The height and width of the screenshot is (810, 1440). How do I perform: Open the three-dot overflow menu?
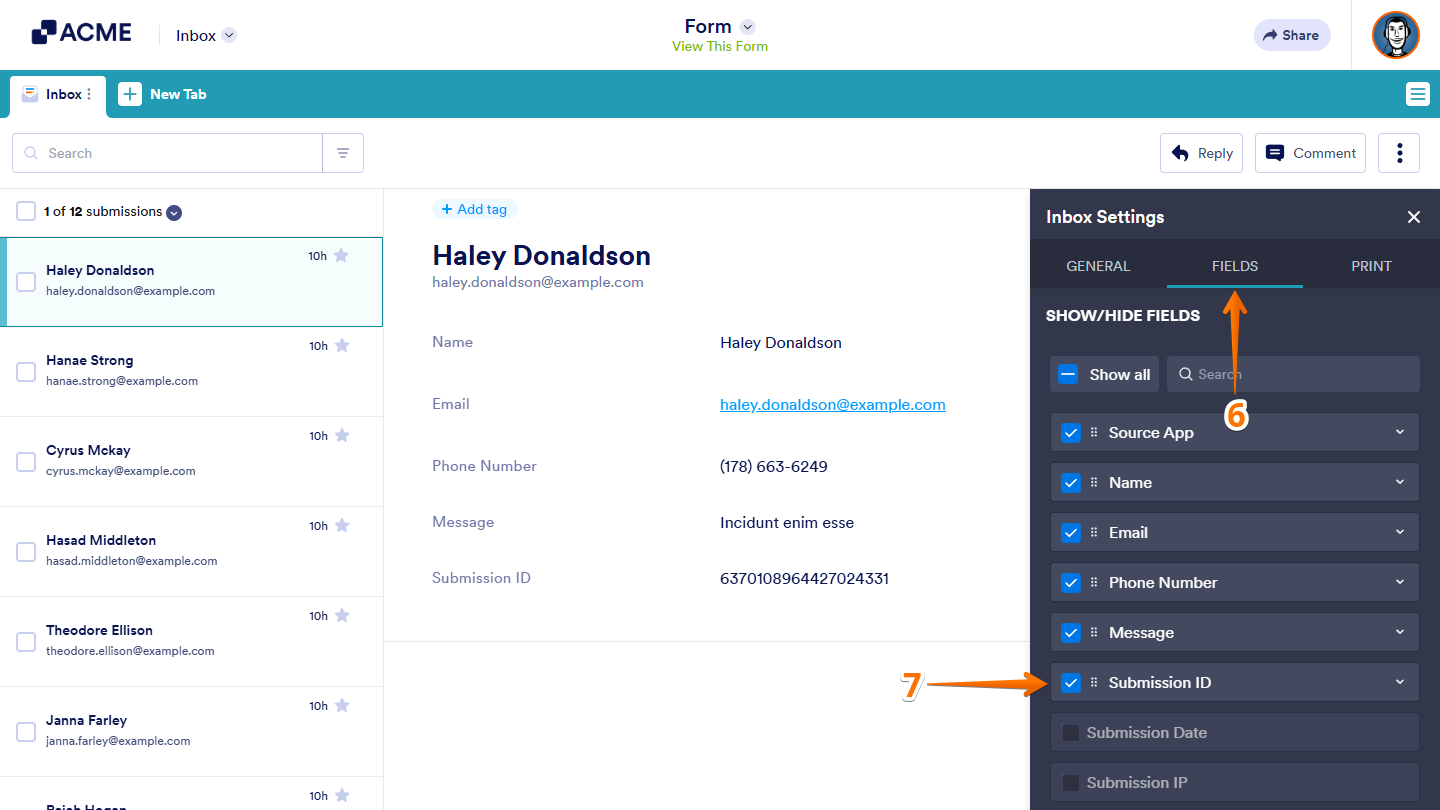(x=1398, y=152)
